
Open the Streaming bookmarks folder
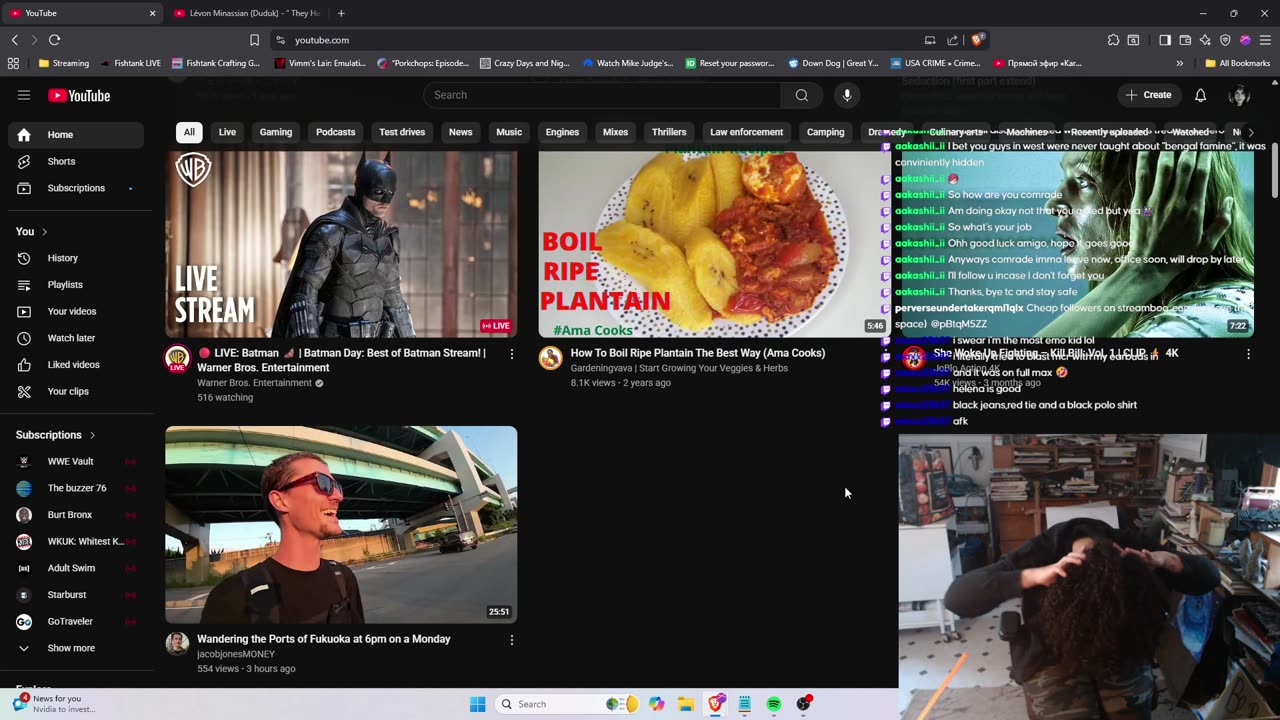[x=64, y=63]
